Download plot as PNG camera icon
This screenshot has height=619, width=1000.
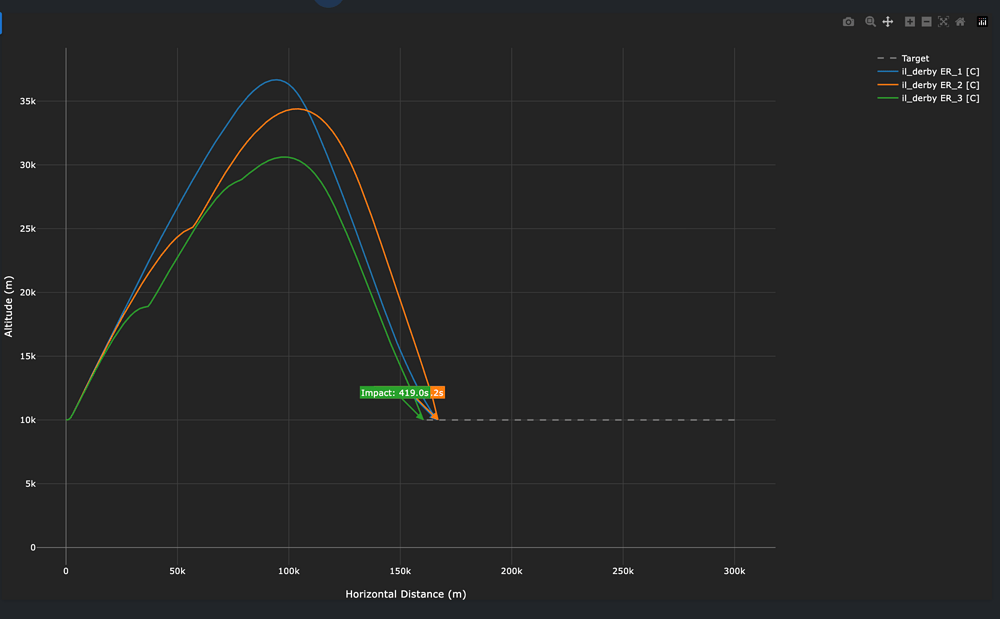[x=848, y=22]
